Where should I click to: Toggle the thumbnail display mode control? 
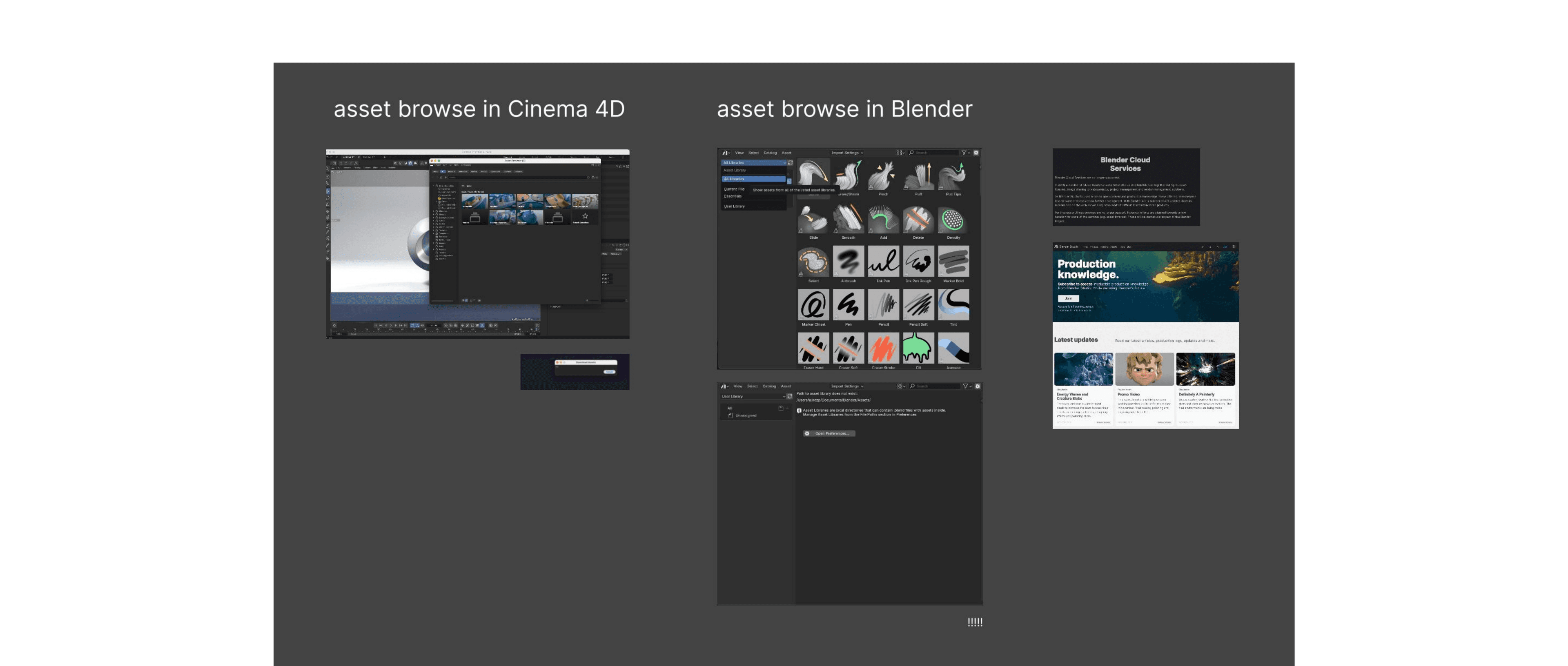(x=900, y=153)
